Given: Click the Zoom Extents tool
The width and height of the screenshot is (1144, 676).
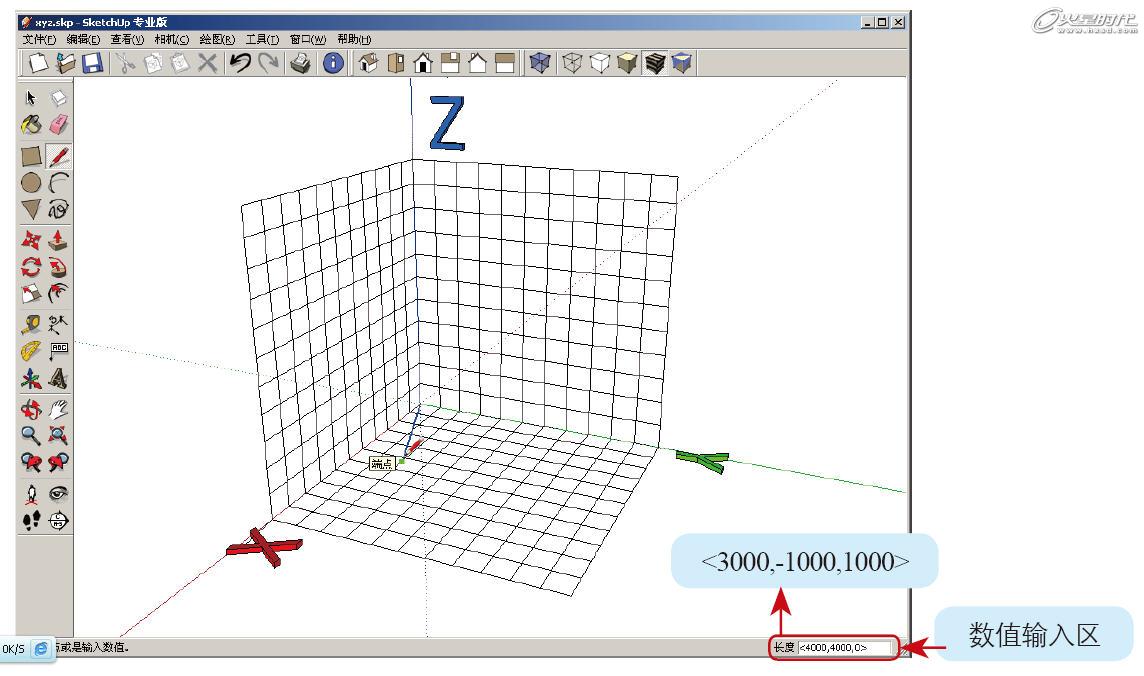Looking at the screenshot, I should coord(58,435).
